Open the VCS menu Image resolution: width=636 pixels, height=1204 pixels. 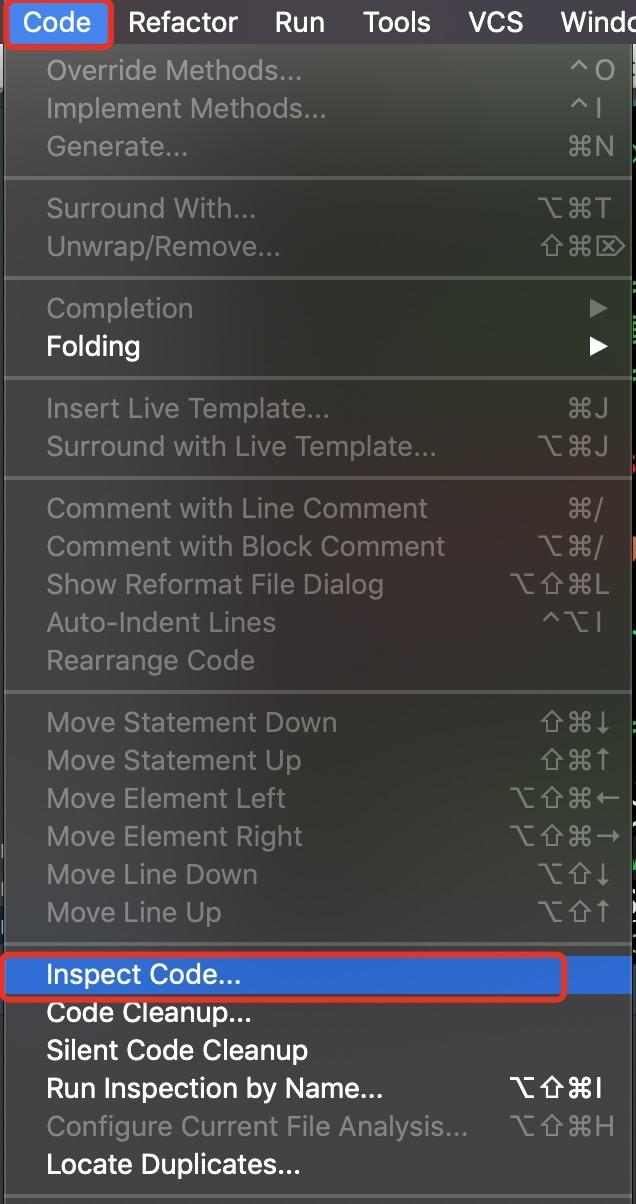click(494, 21)
